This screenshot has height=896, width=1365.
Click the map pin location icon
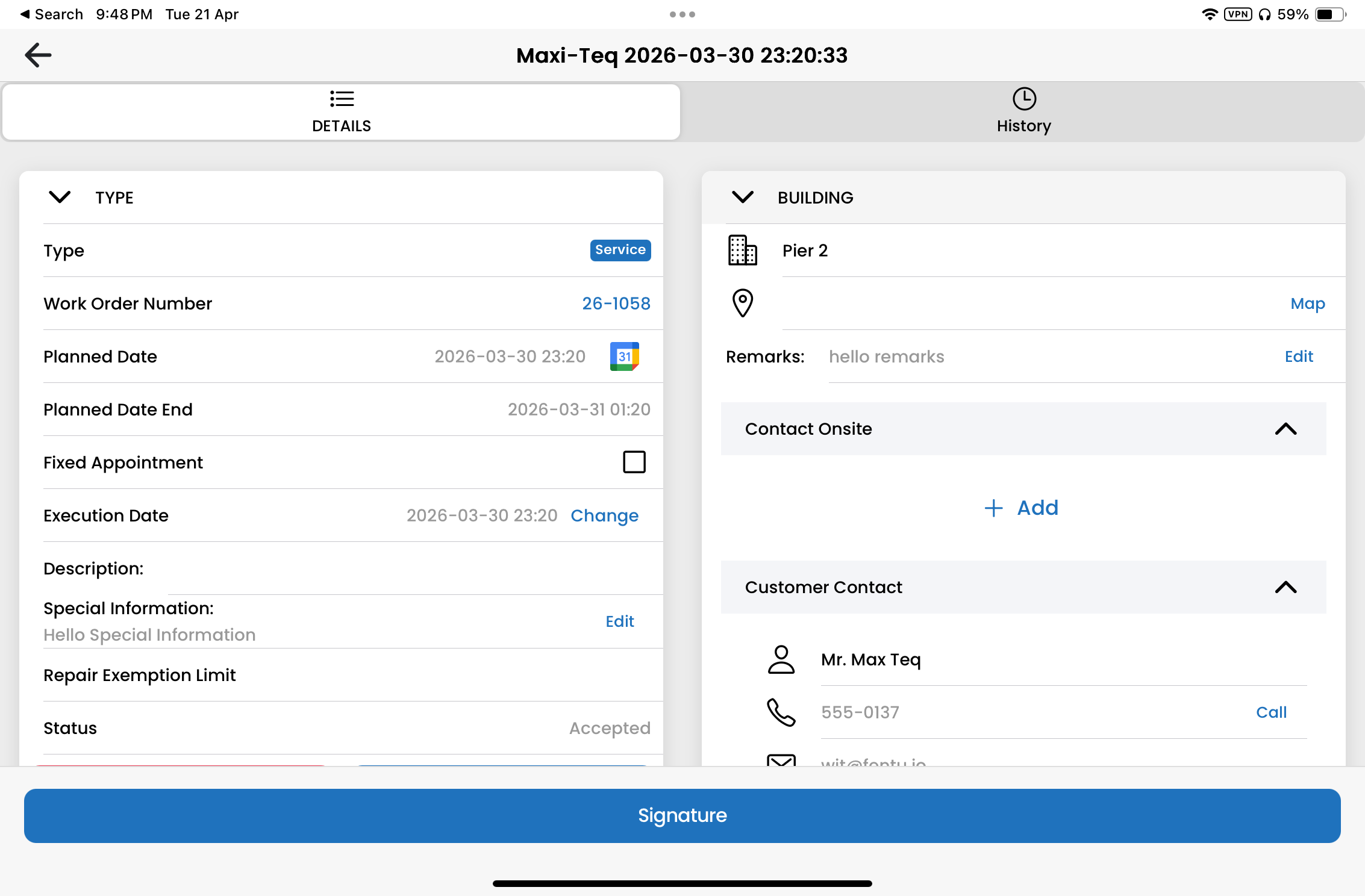742,303
